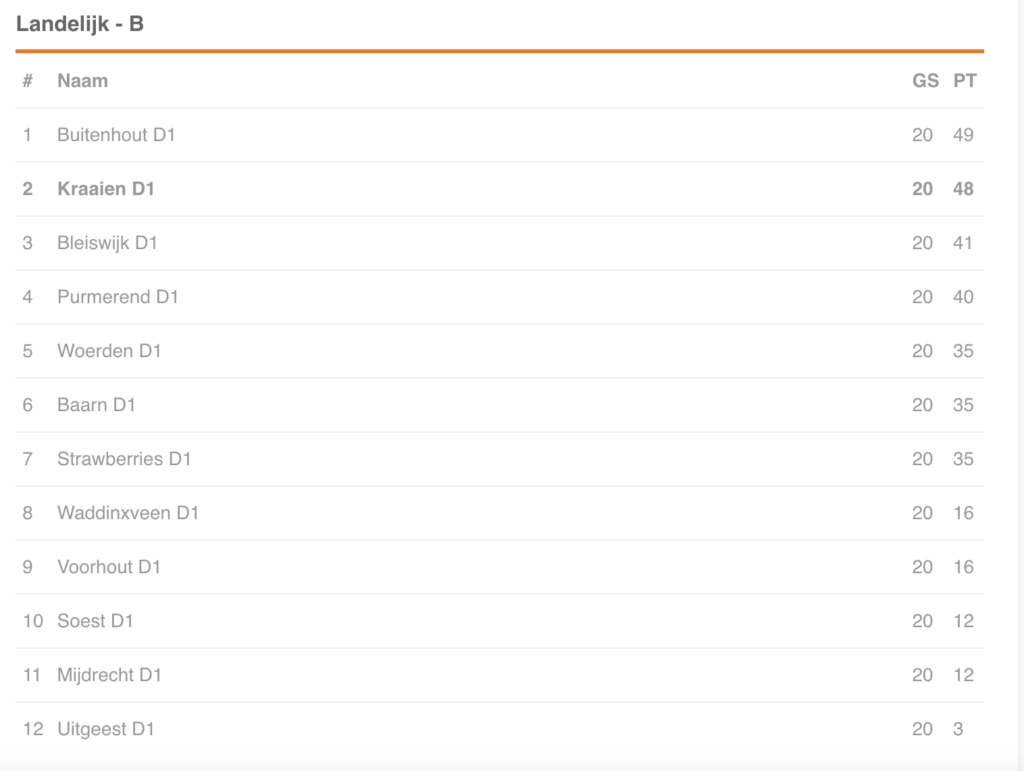Open the Buitenhout D1 team row
This screenshot has width=1024, height=771.
(x=500, y=135)
